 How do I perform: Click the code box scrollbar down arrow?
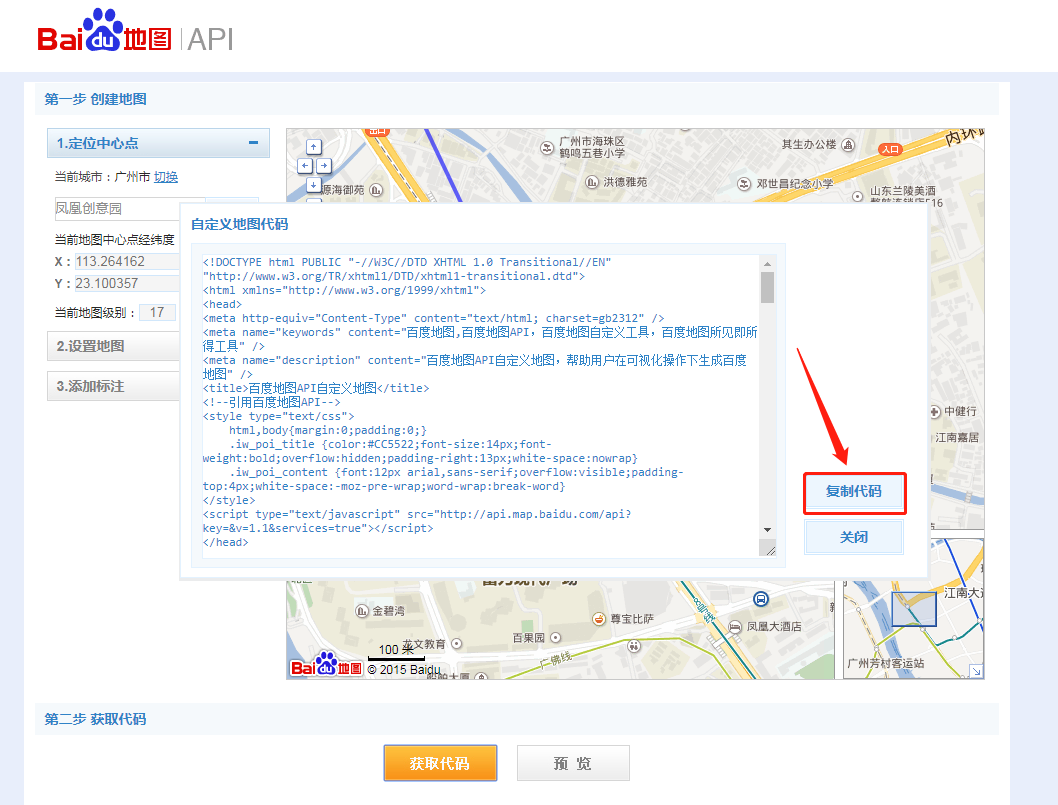768,529
